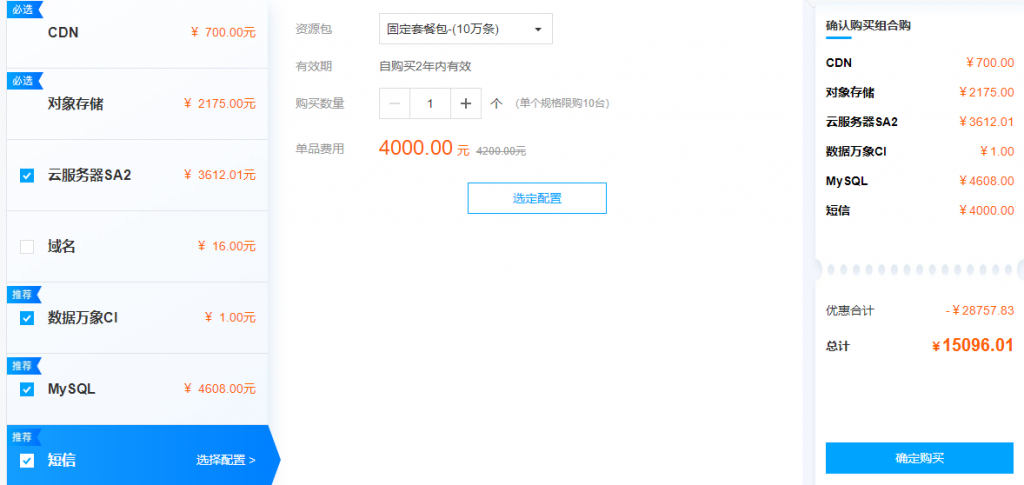The image size is (1024, 485).
Task: Click the plus icon to increase quantity
Action: (x=466, y=104)
